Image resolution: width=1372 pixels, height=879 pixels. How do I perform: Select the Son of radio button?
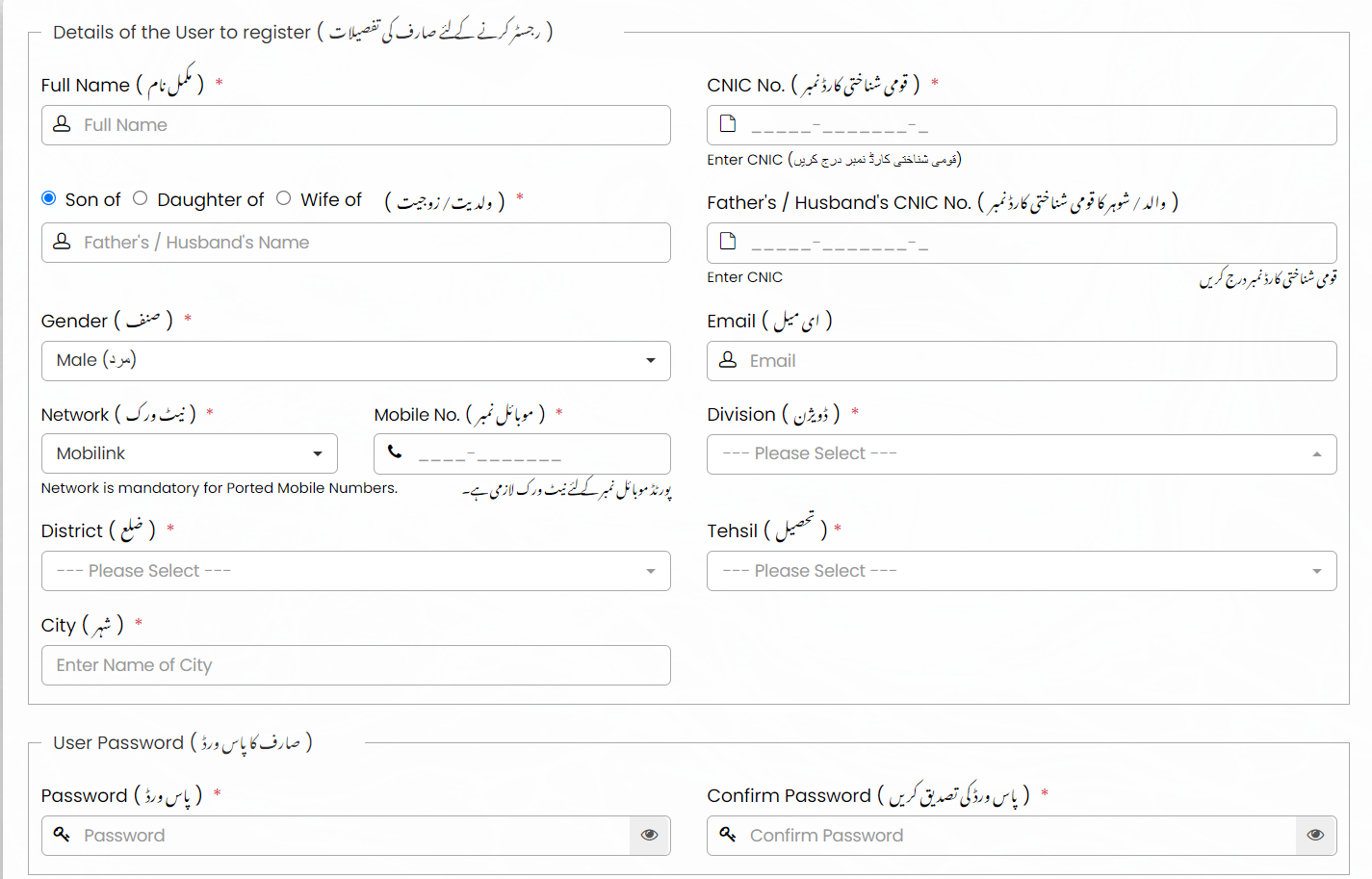pos(48,198)
